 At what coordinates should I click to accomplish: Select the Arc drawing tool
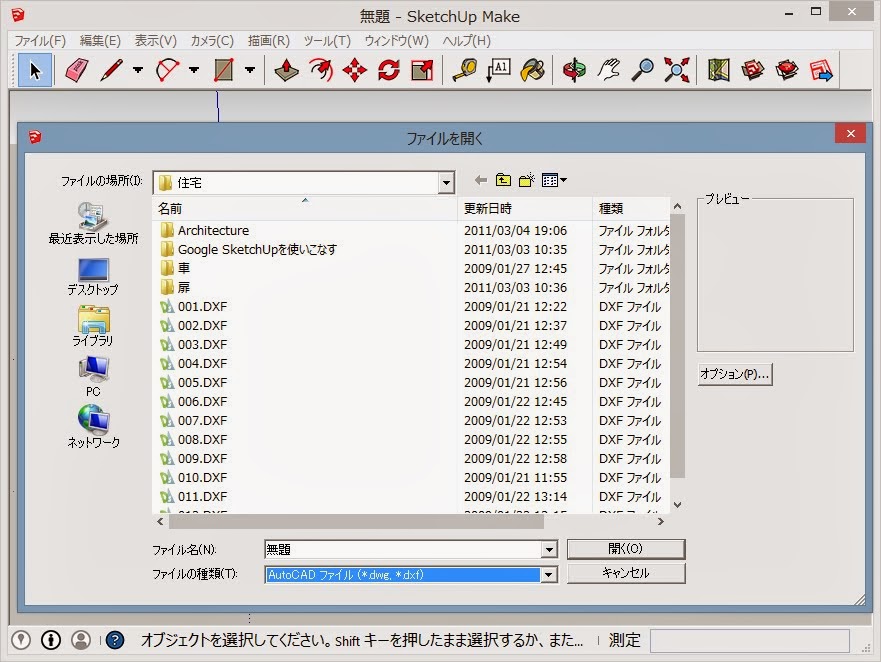pyautogui.click(x=167, y=70)
